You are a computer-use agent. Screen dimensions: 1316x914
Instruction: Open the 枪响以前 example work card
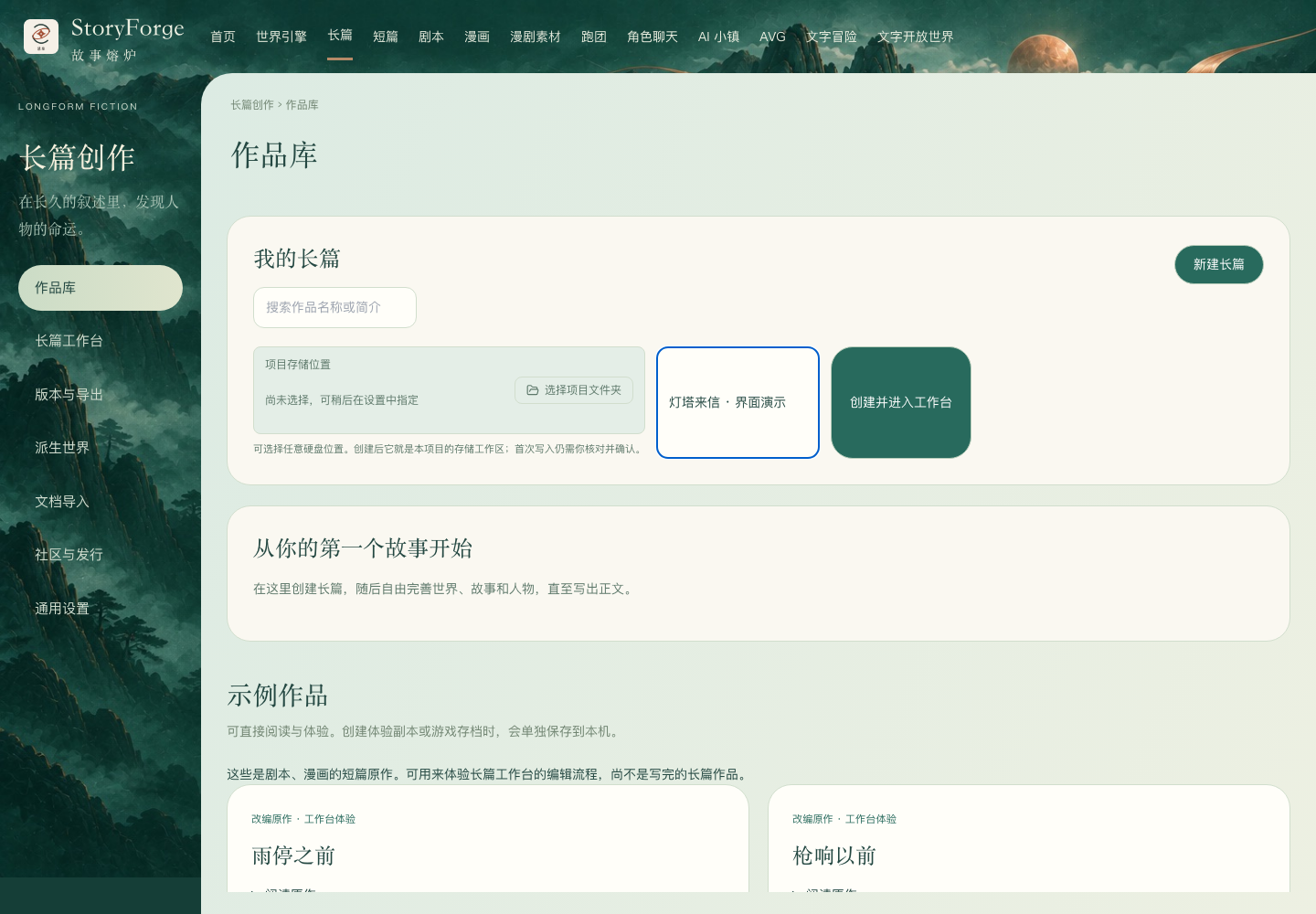[1029, 838]
